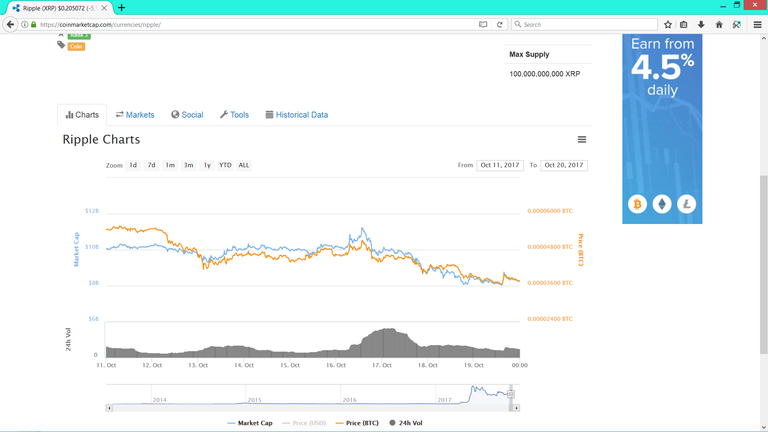This screenshot has width=768, height=432.
Task: Set chart zoom to 3m
Action: [189, 165]
